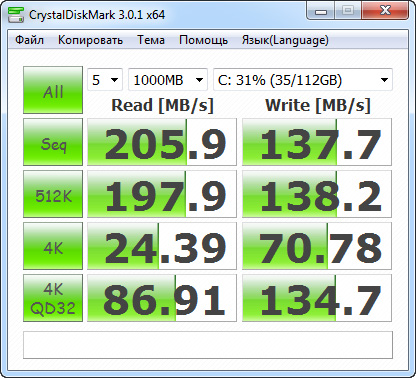Open the drive selector showing C: 31%

pyautogui.click(x=303, y=80)
